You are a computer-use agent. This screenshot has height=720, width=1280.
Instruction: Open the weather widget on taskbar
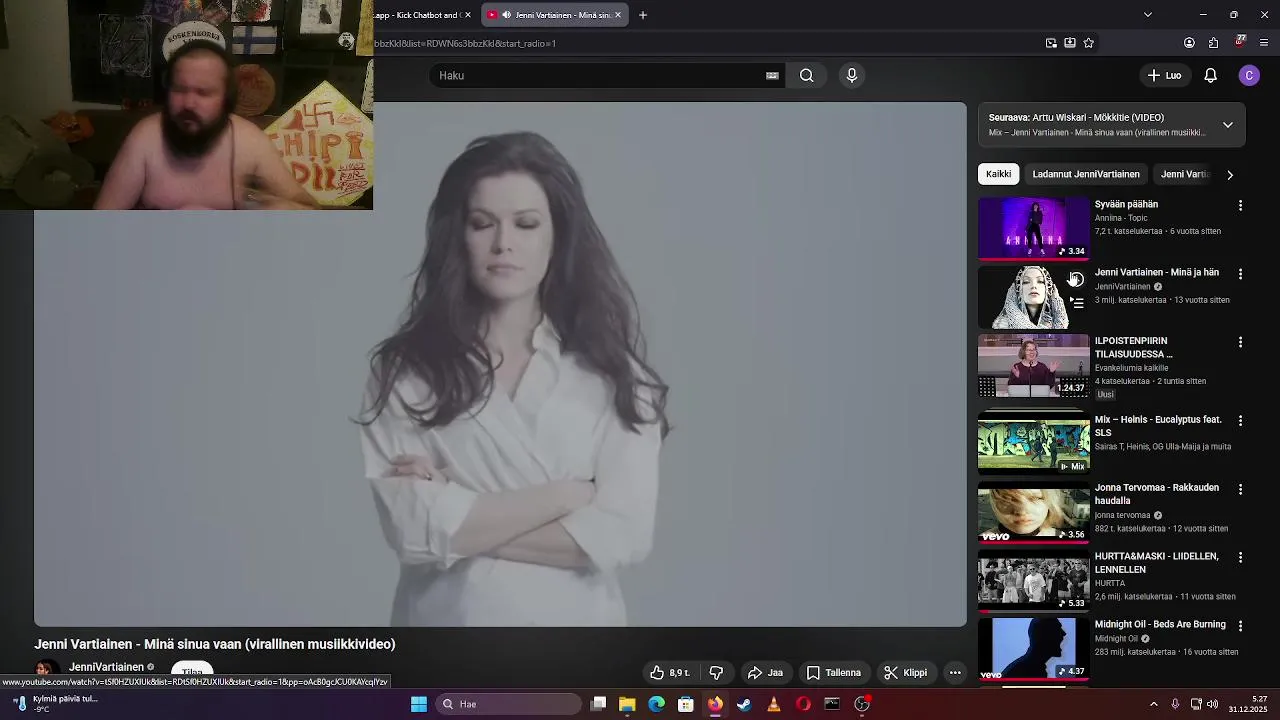55,704
